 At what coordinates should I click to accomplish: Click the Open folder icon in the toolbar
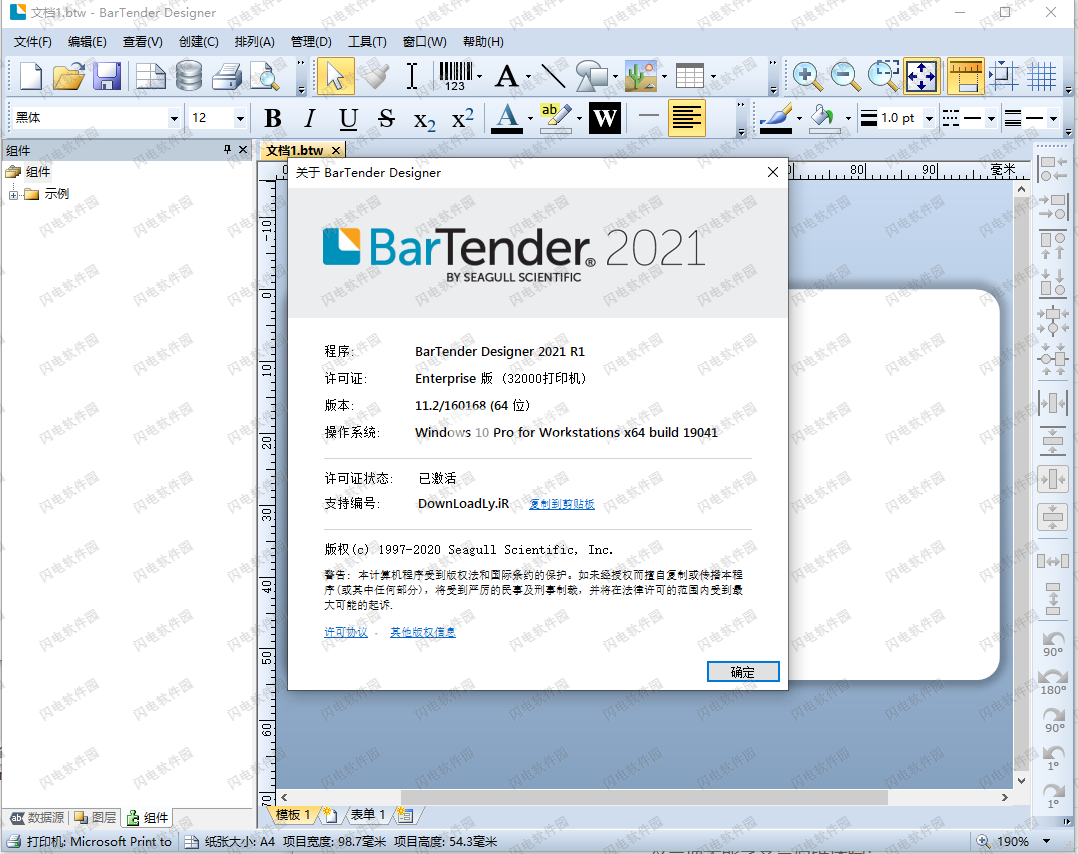pyautogui.click(x=69, y=76)
